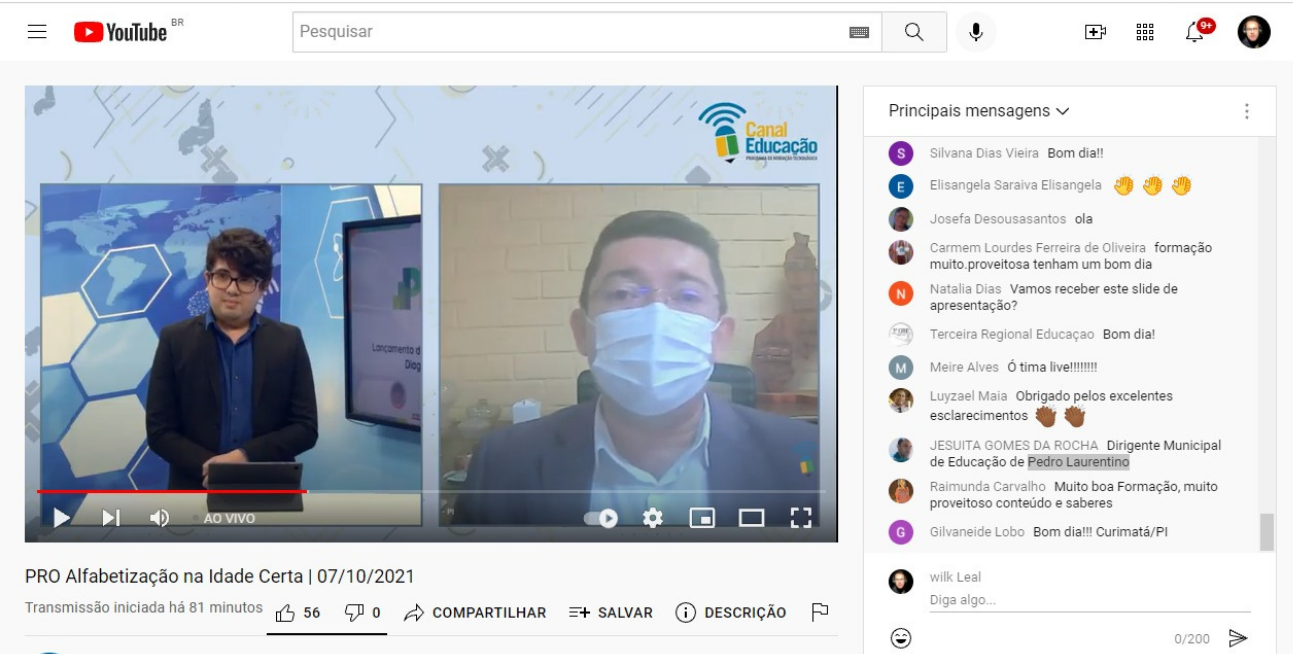Click the red video progress bar
Screen dimensions: 1293x654
click(x=172, y=491)
